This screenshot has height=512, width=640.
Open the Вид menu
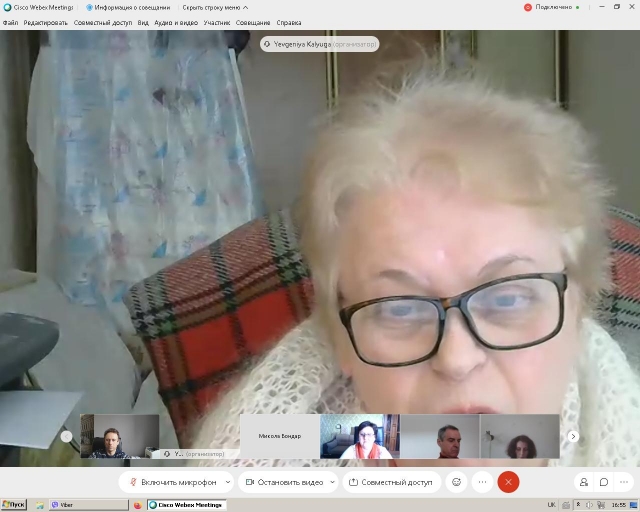[x=143, y=23]
